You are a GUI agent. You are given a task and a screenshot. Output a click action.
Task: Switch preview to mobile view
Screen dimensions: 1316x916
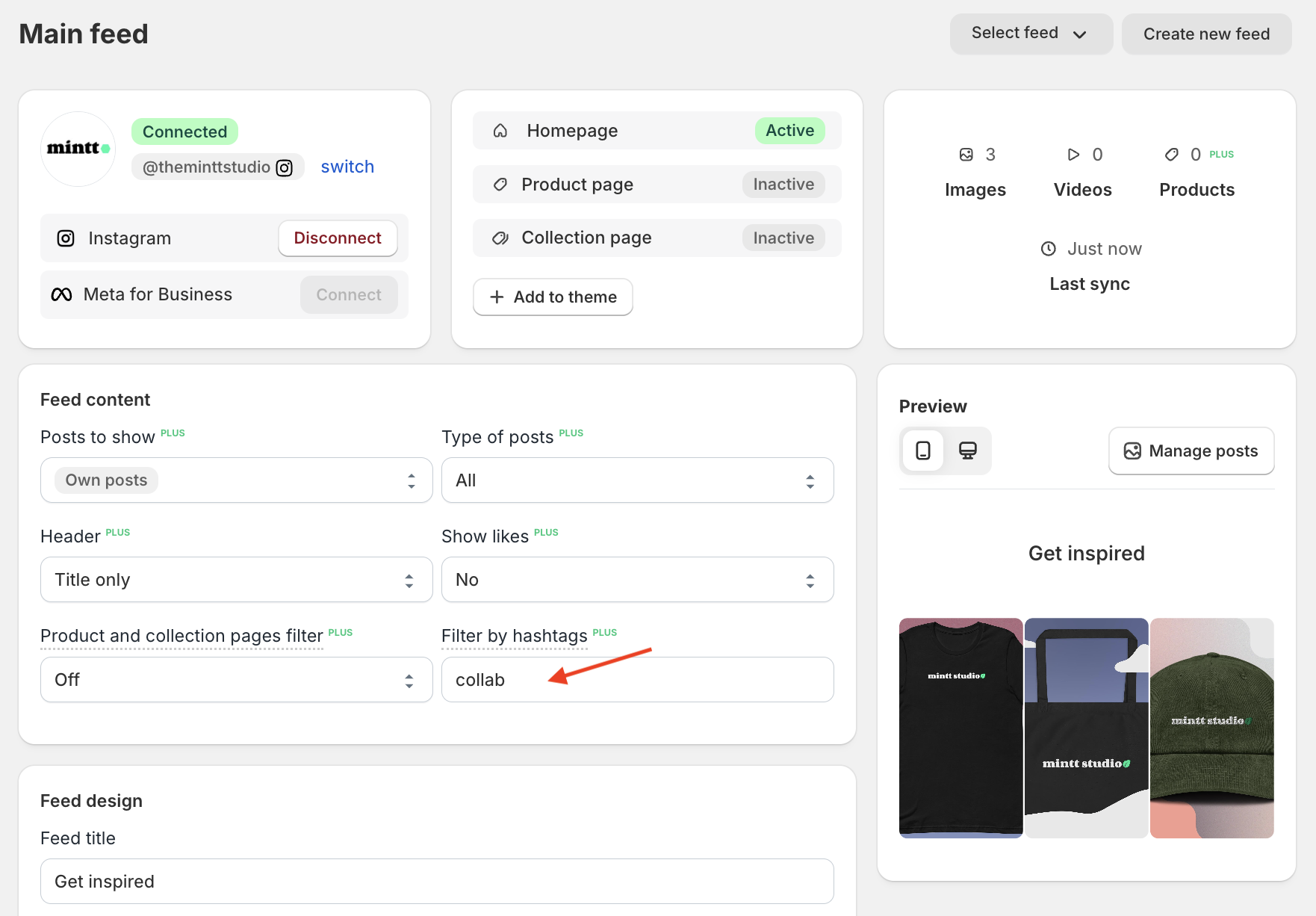point(922,451)
